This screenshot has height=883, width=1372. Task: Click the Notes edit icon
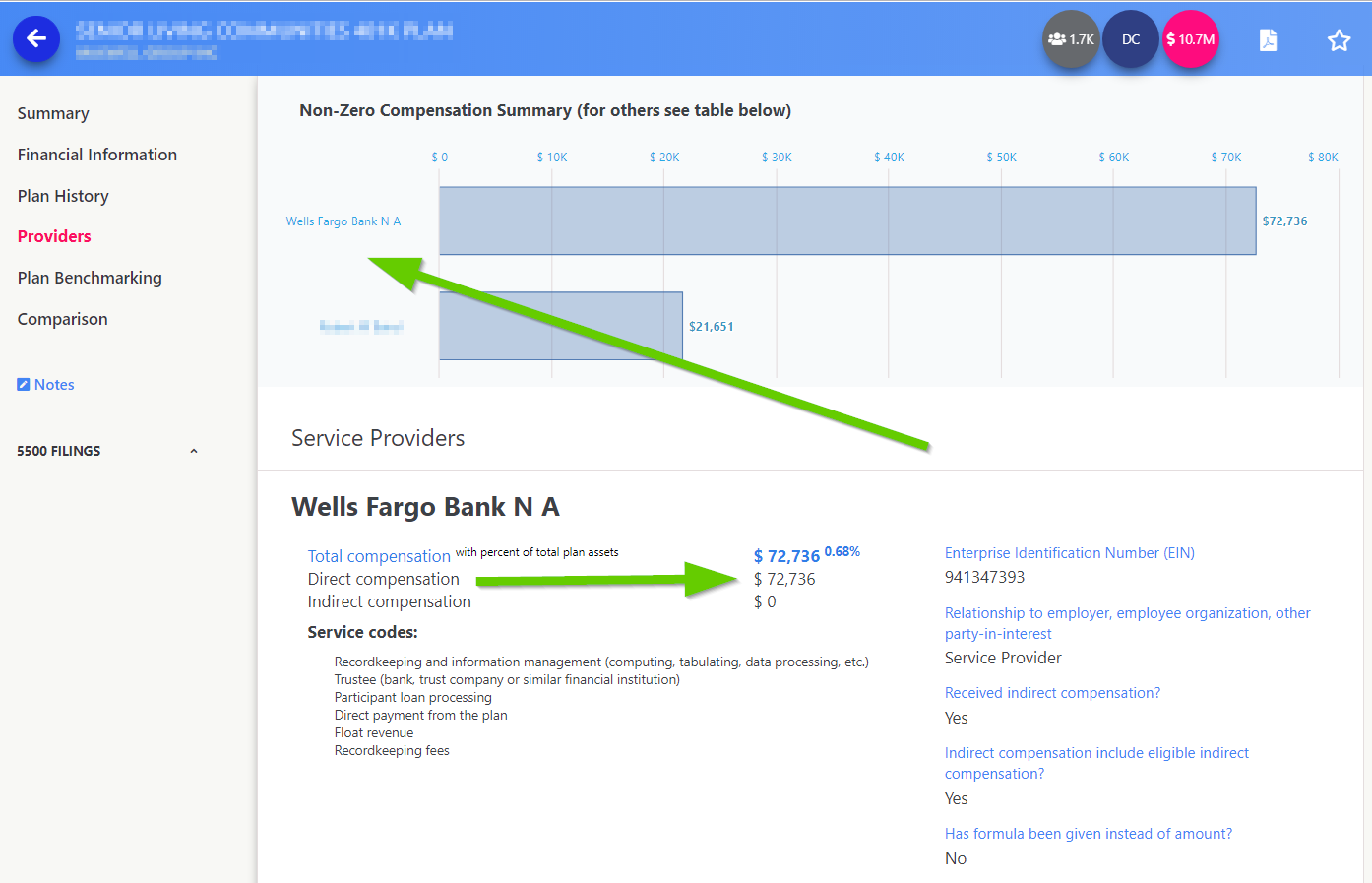[24, 385]
